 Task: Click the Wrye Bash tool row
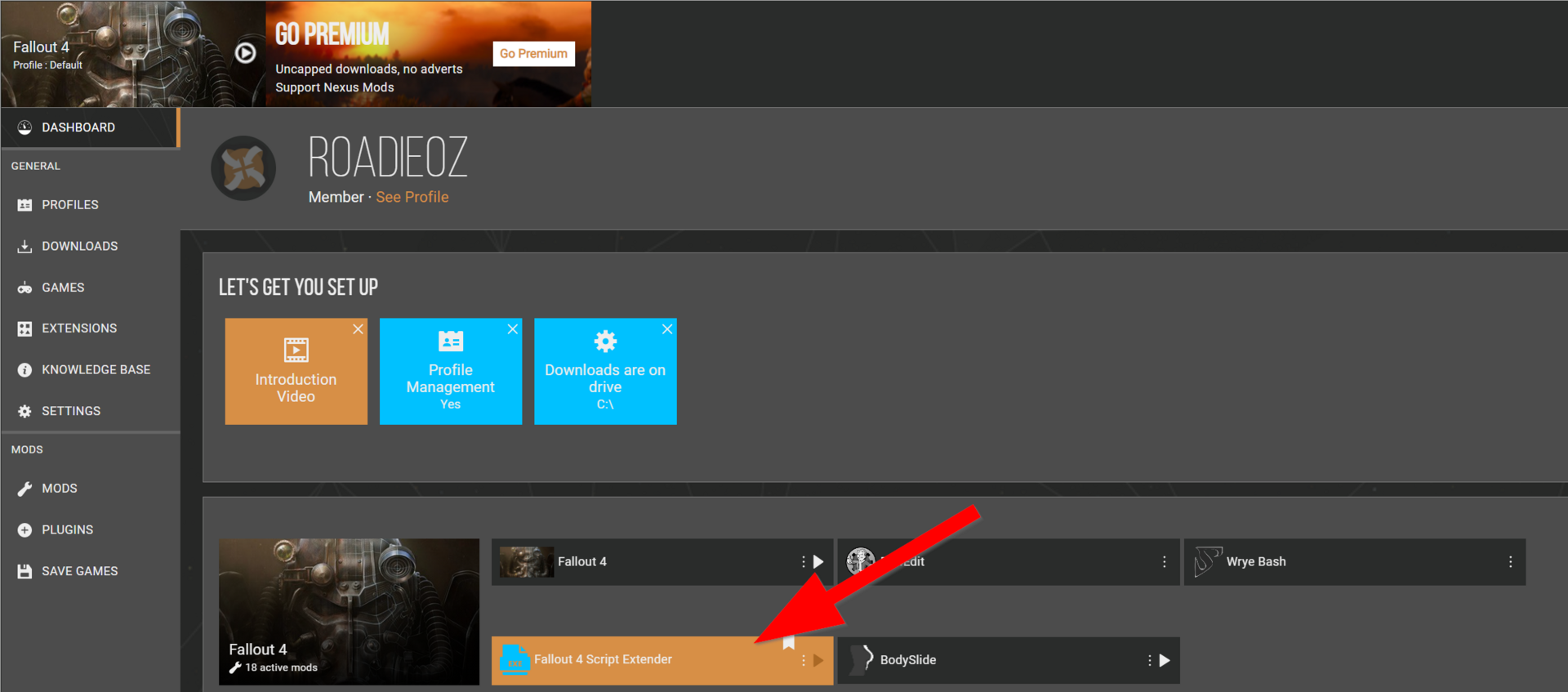pos(1355,561)
